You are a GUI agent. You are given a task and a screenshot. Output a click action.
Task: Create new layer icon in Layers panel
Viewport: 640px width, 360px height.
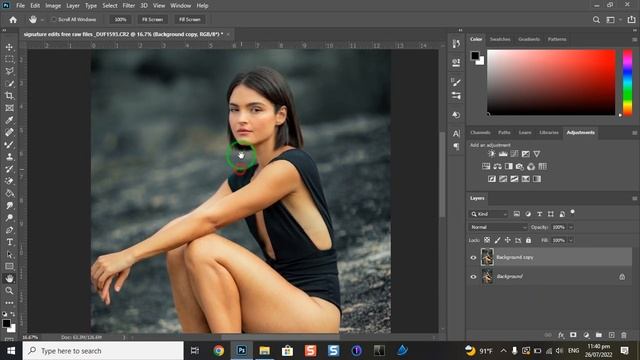click(611, 335)
